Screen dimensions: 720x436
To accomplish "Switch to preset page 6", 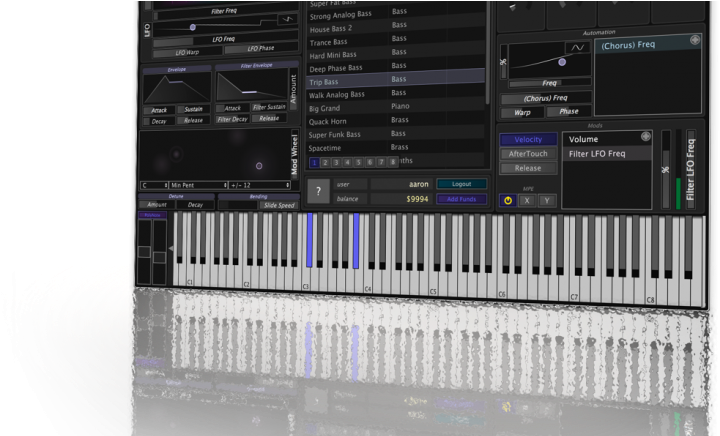I will pyautogui.click(x=370, y=162).
